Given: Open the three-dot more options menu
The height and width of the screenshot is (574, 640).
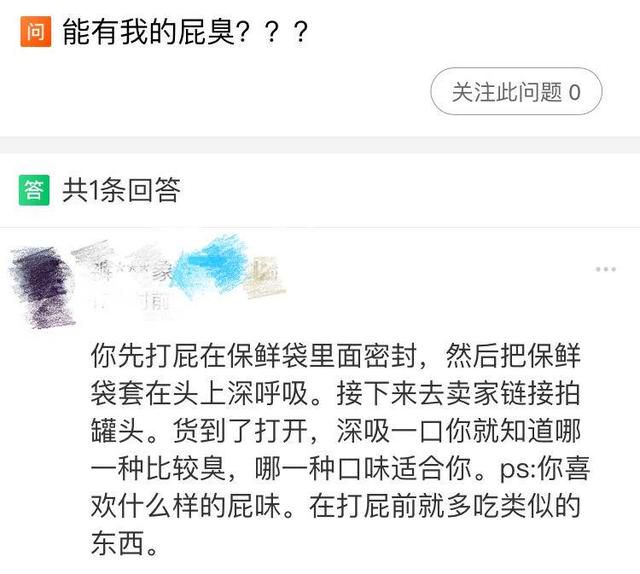Looking at the screenshot, I should pyautogui.click(x=605, y=269).
